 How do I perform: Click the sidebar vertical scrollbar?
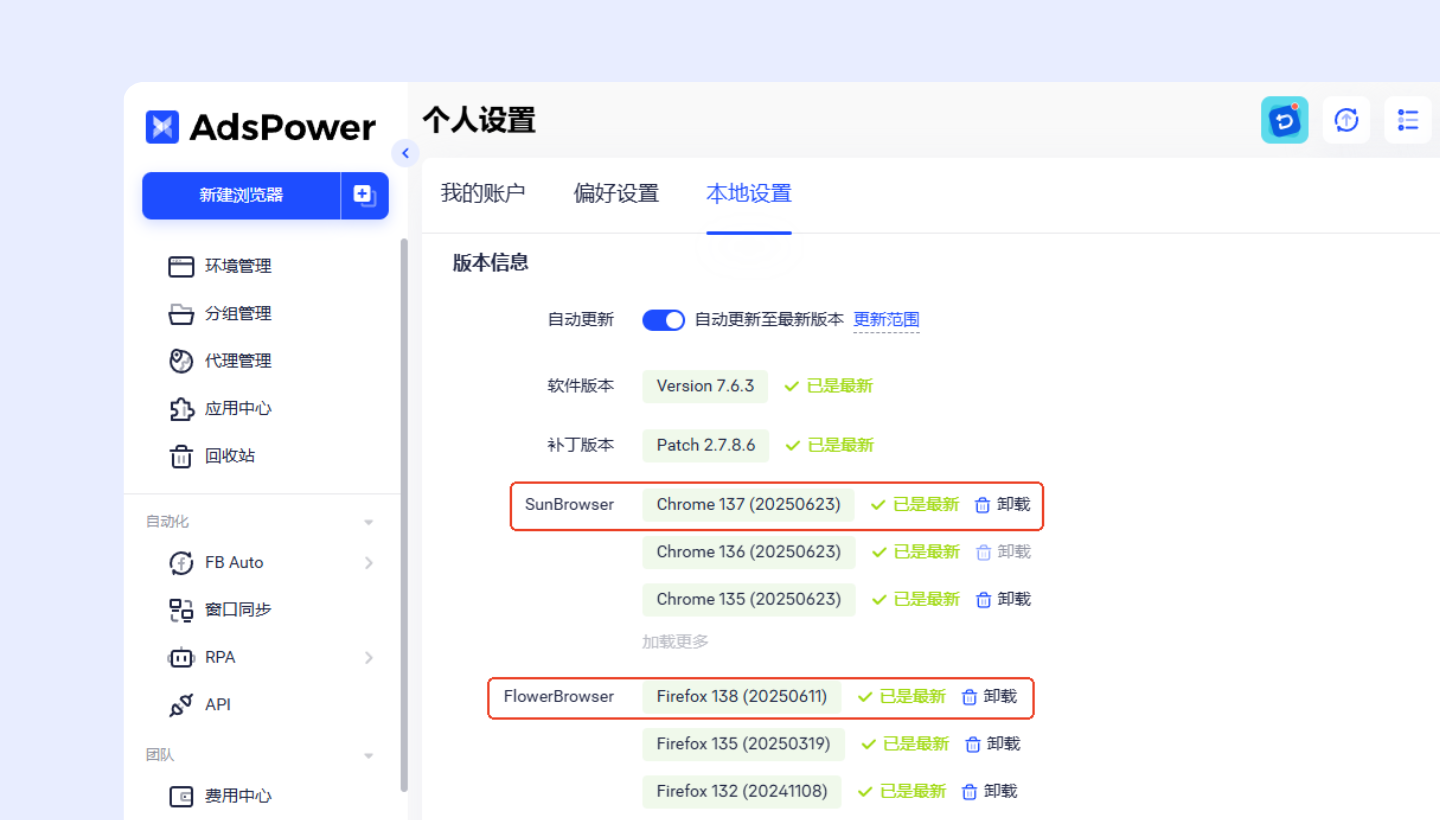coord(403,514)
